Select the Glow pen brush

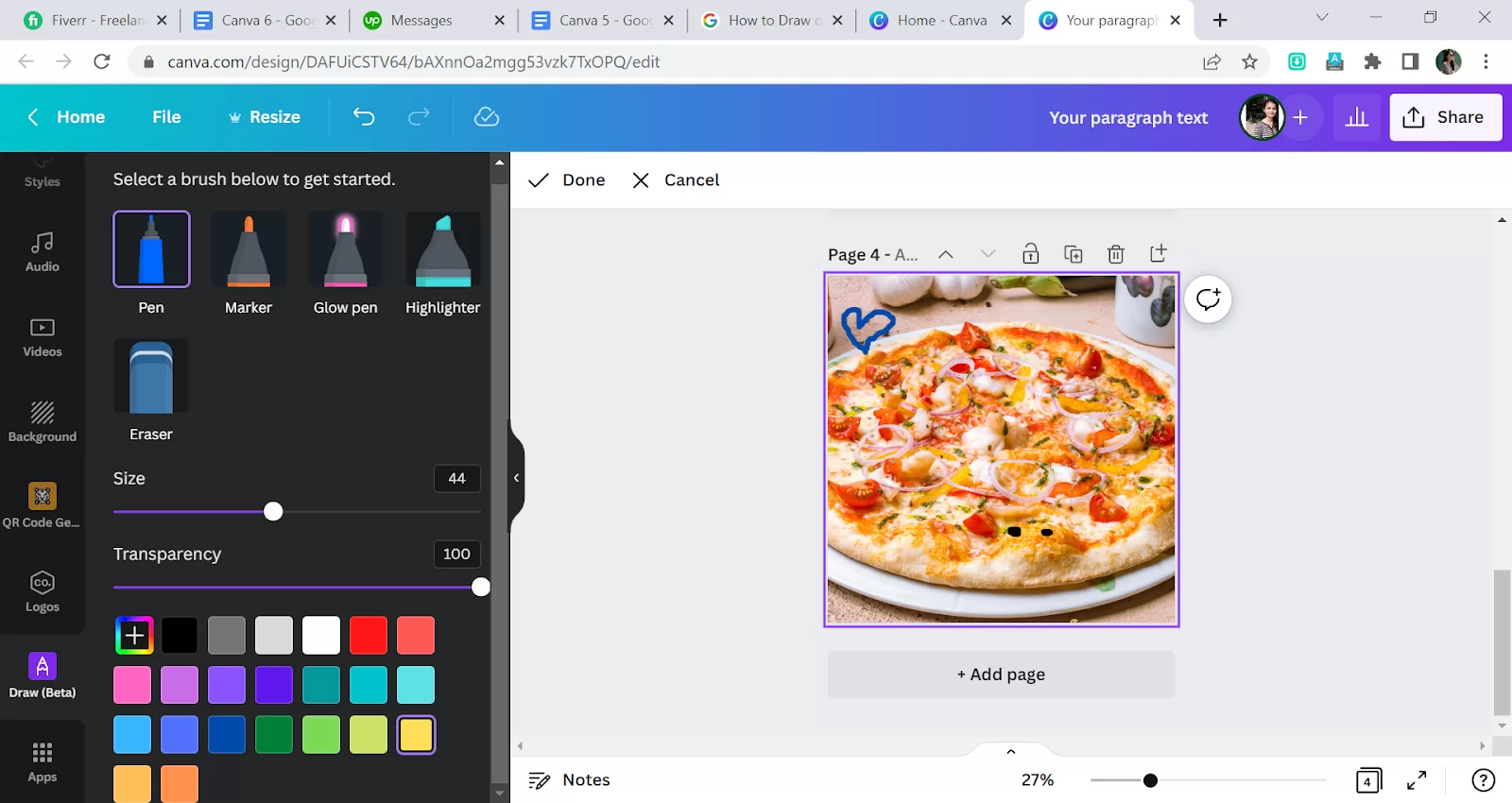(346, 248)
